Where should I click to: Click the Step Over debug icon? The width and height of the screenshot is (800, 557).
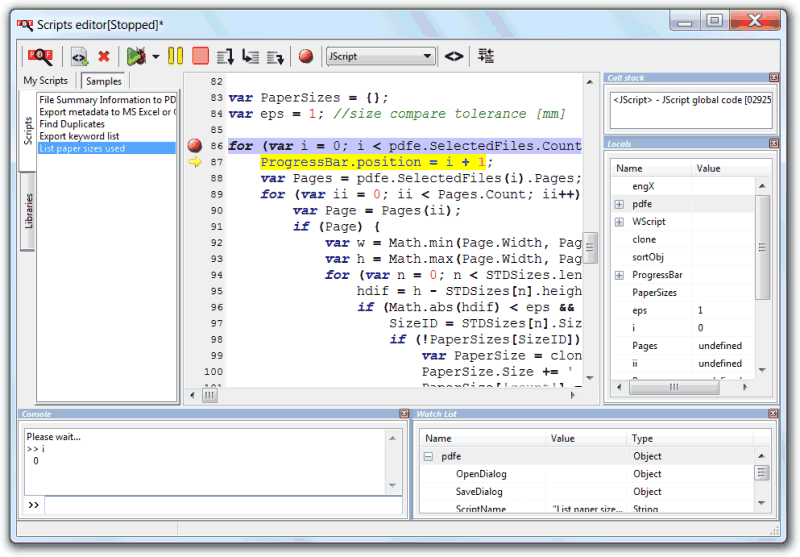(225, 57)
